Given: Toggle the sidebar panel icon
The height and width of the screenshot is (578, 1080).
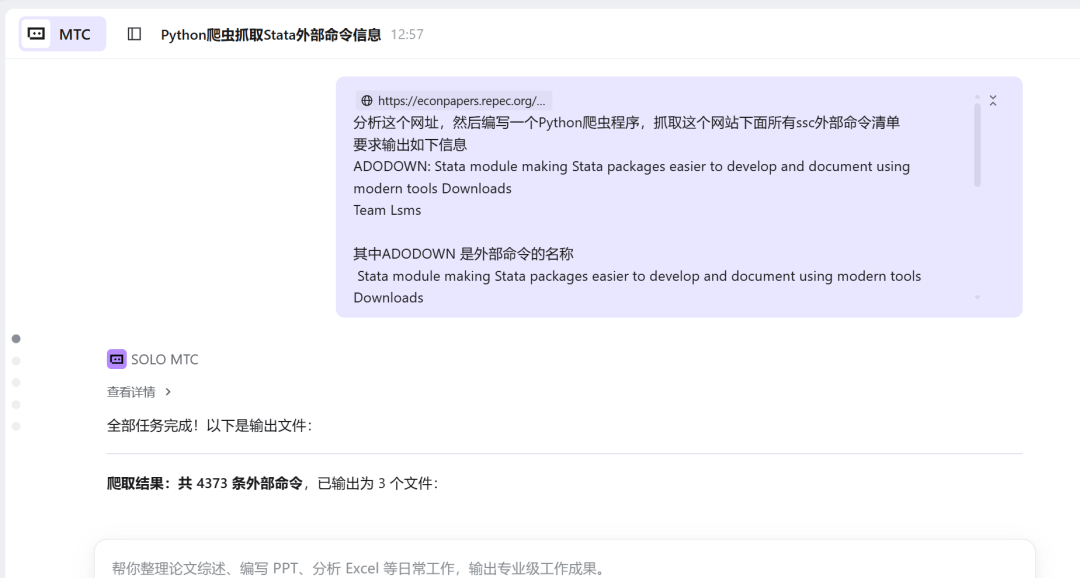Looking at the screenshot, I should [x=134, y=34].
